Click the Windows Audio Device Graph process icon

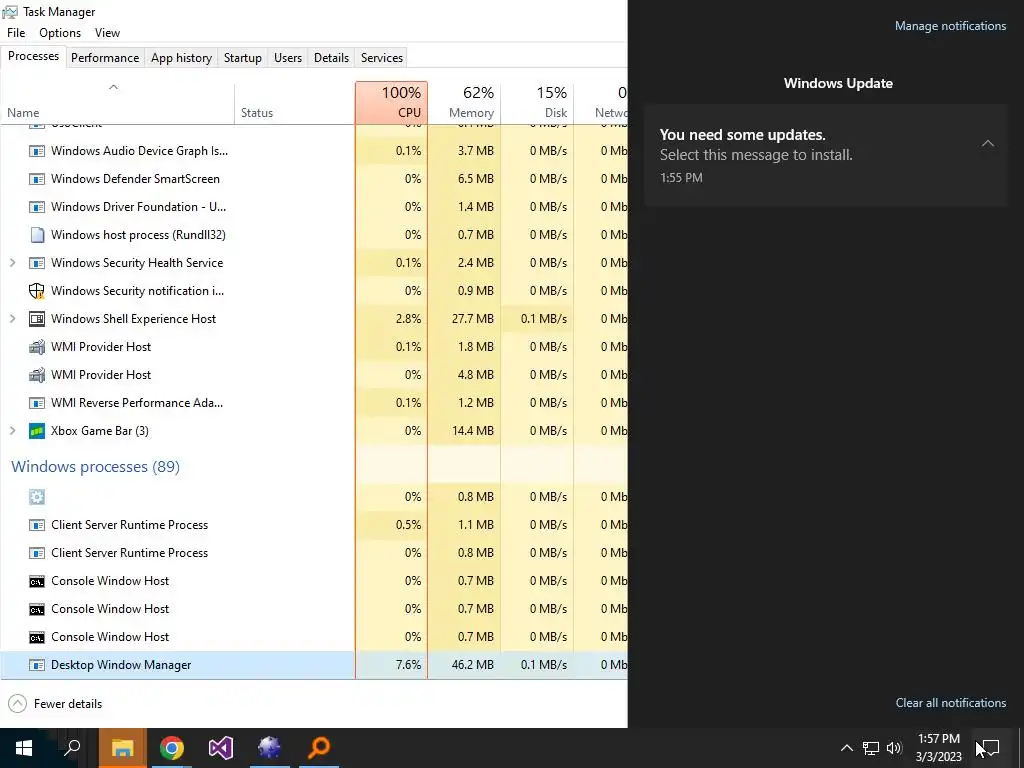coord(37,151)
